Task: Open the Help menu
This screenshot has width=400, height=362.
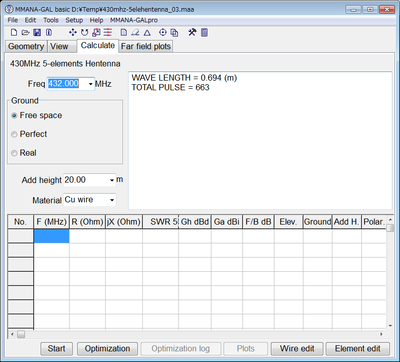Action: coord(96,20)
